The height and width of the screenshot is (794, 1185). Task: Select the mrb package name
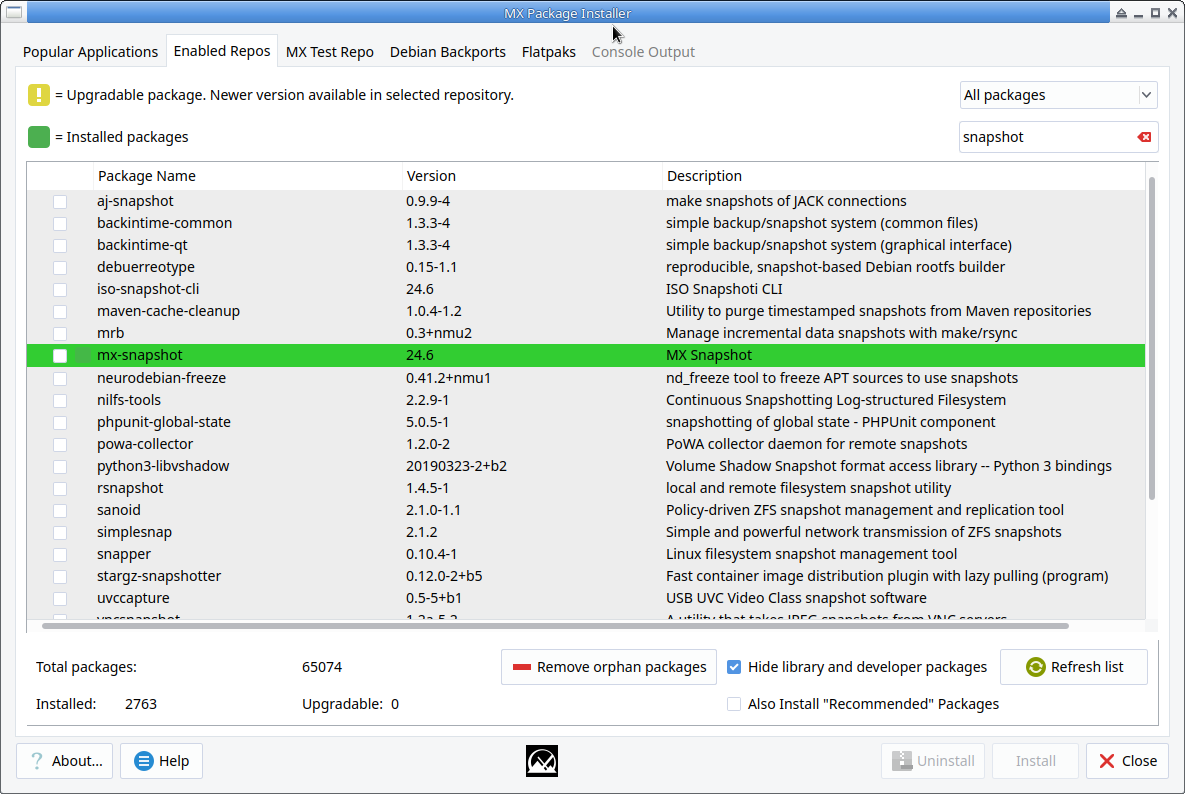click(110, 333)
